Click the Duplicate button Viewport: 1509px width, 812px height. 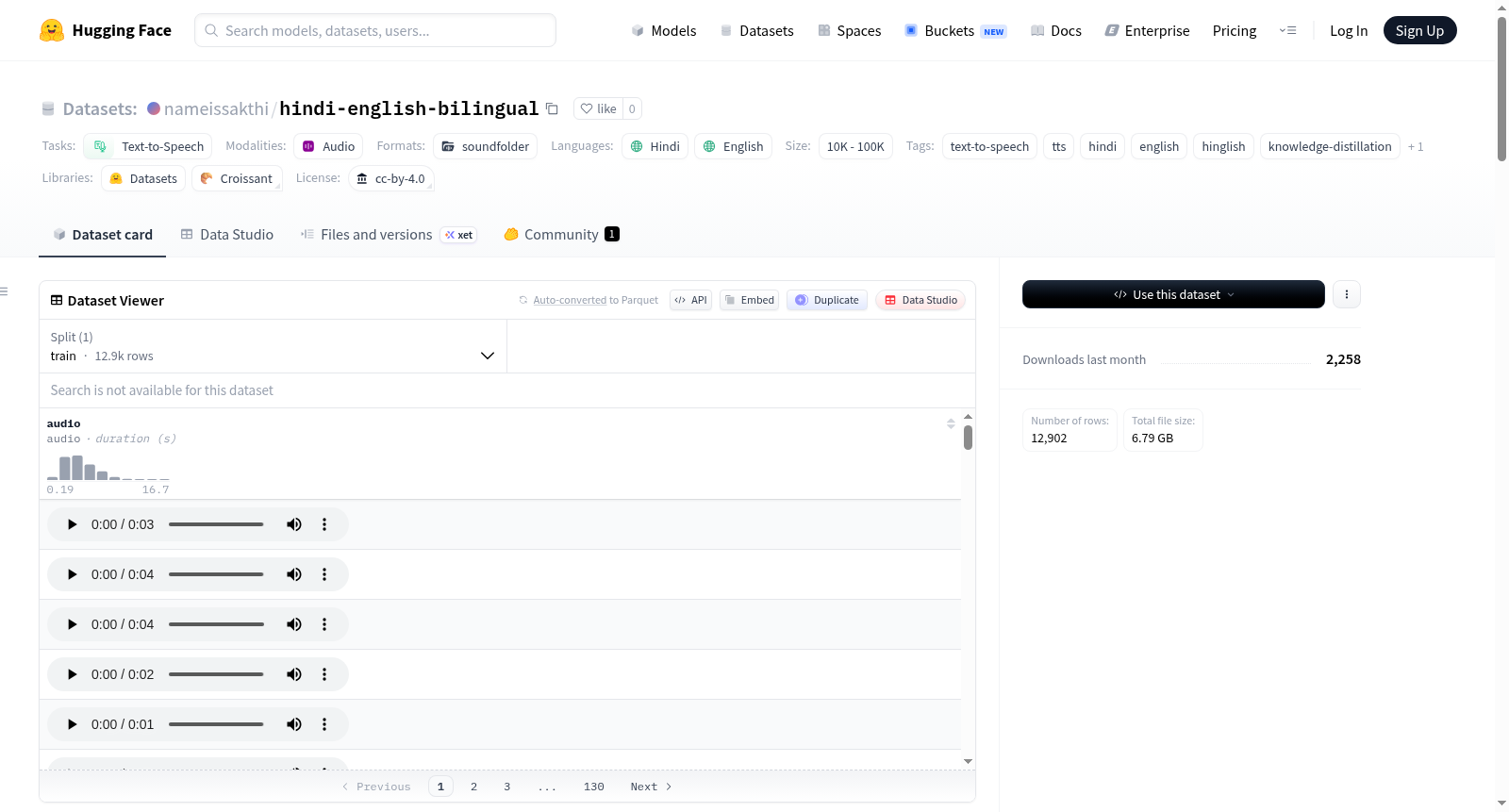pos(827,300)
